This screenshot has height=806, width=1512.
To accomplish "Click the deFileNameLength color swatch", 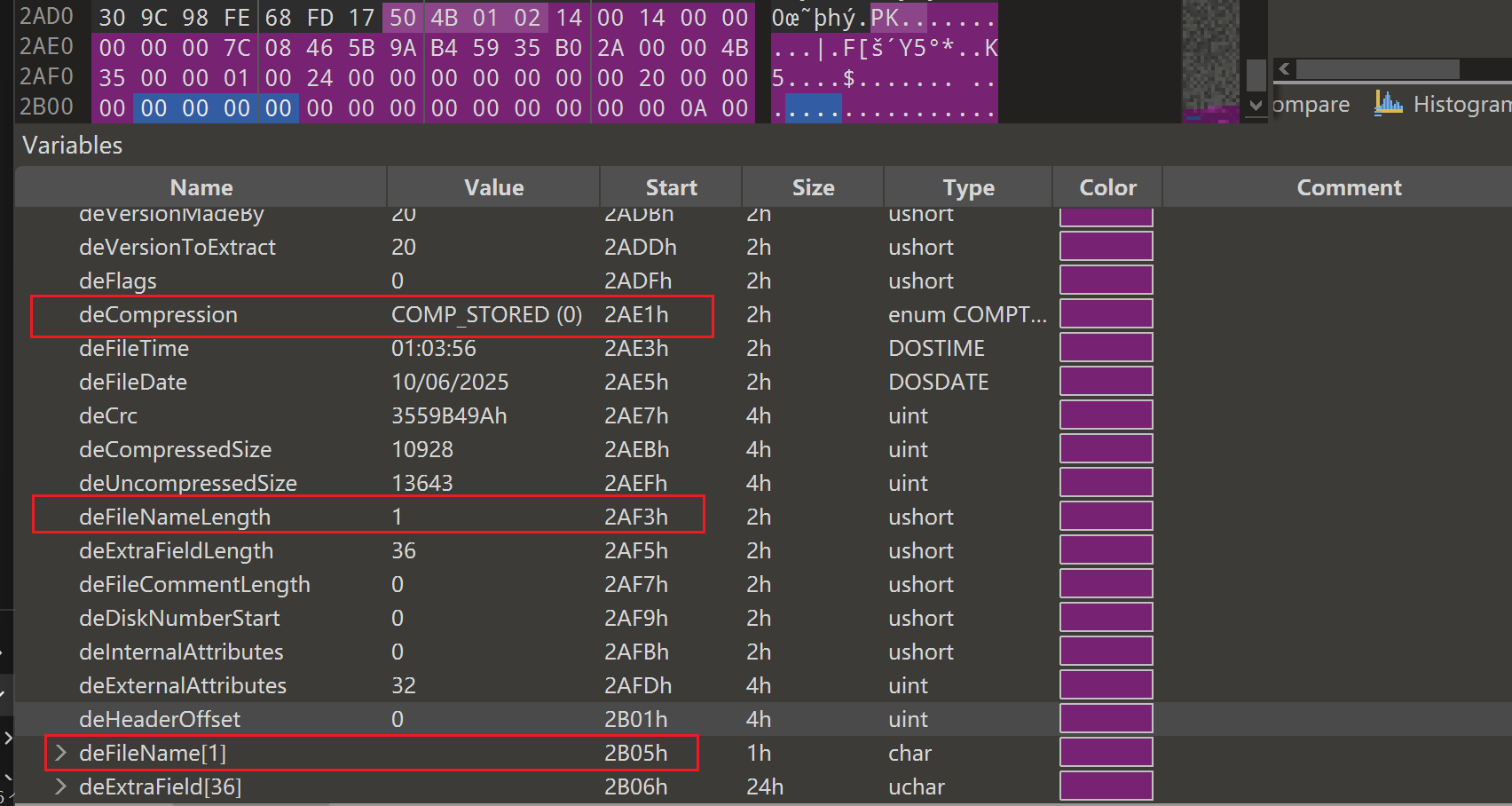I will click(1106, 517).
